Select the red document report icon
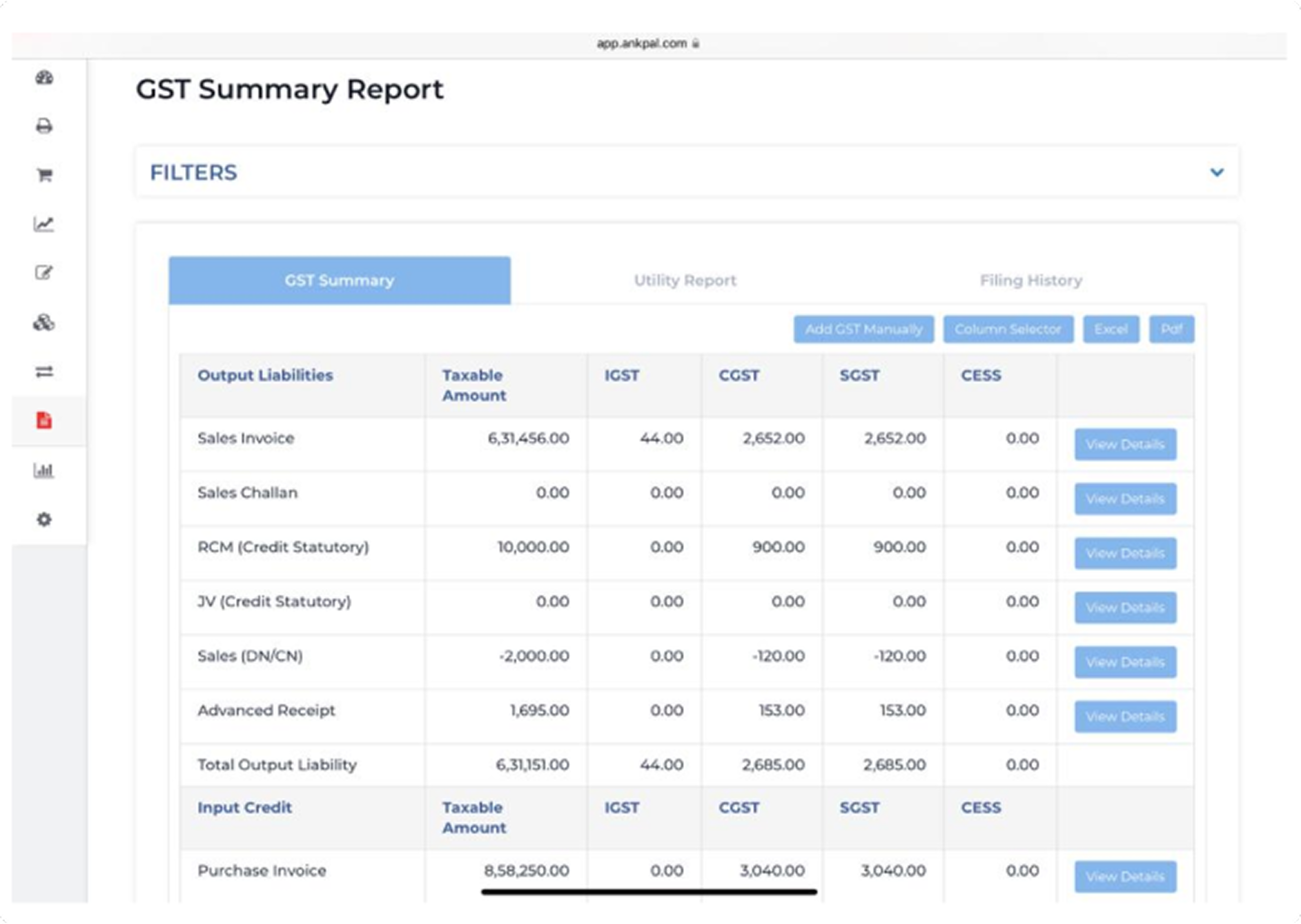Image resolution: width=1301 pixels, height=924 pixels. click(x=44, y=420)
